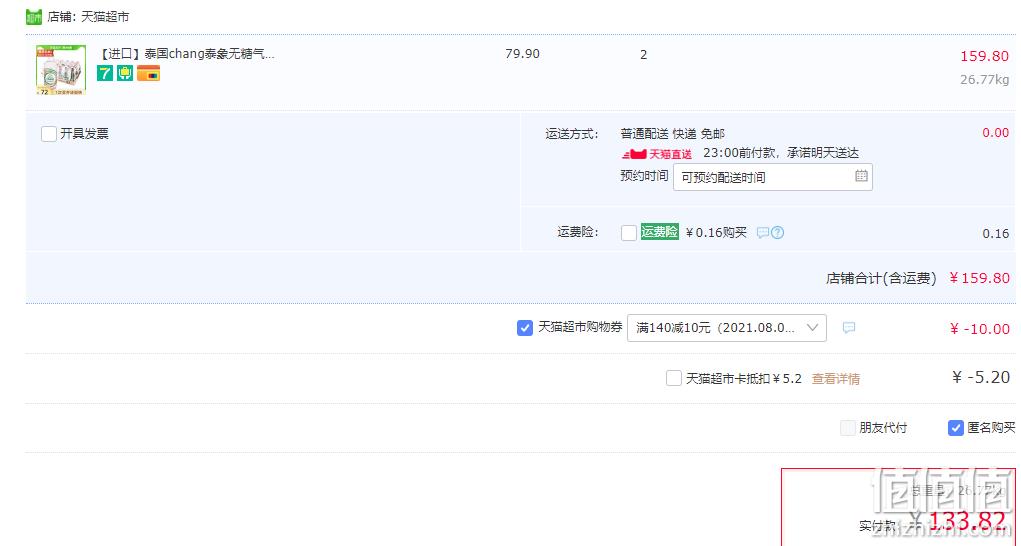The height and width of the screenshot is (546, 1021).
Task: Click the store name 店铺: 天猫超市
Action: click(88, 17)
